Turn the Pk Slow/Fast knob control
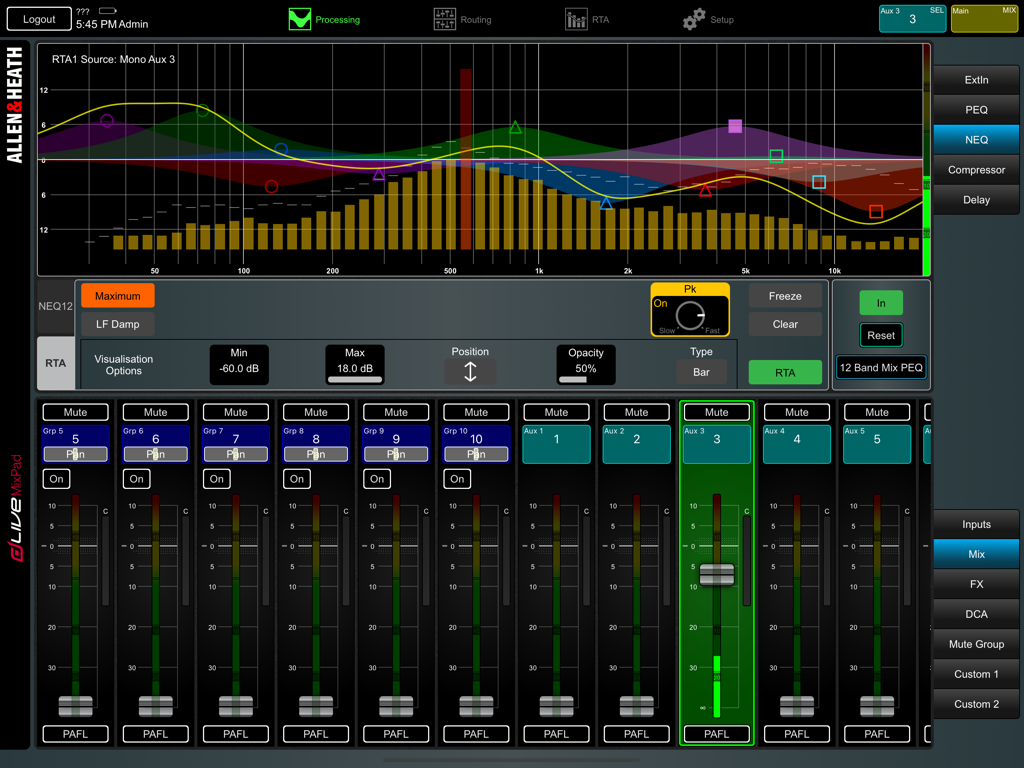The image size is (1024, 768). (x=690, y=316)
